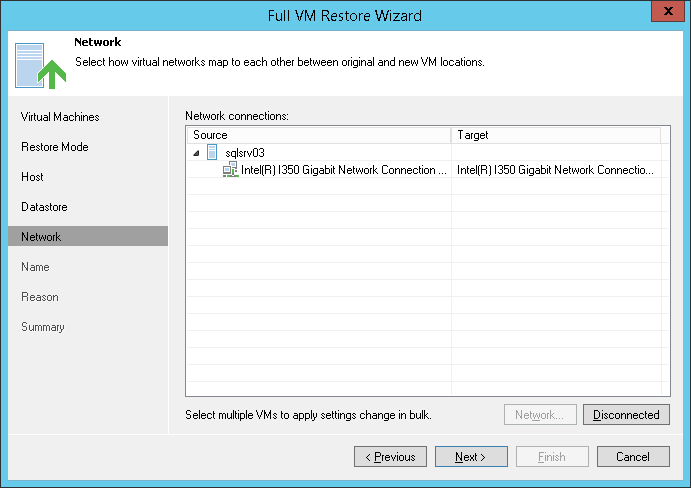The image size is (691, 488).
Task: Go back with the Previous button
Action: pyautogui.click(x=390, y=457)
